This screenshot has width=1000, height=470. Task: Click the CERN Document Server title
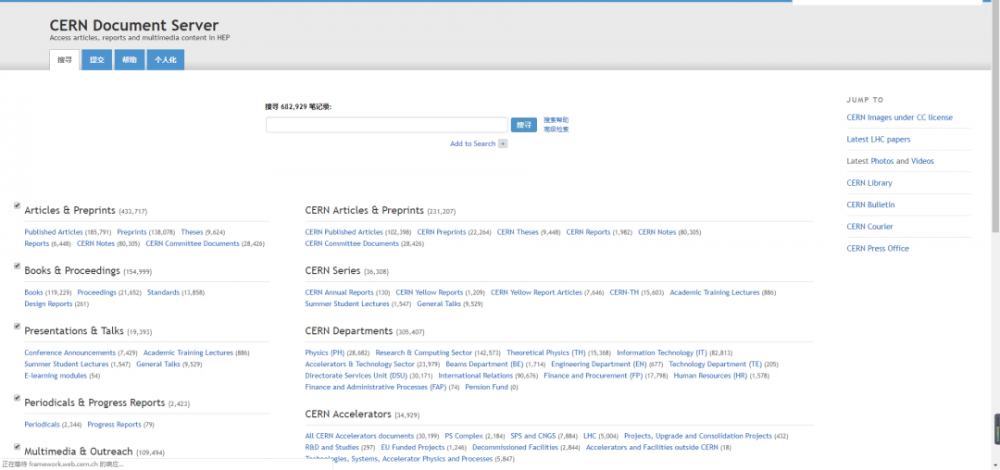[x=134, y=26]
